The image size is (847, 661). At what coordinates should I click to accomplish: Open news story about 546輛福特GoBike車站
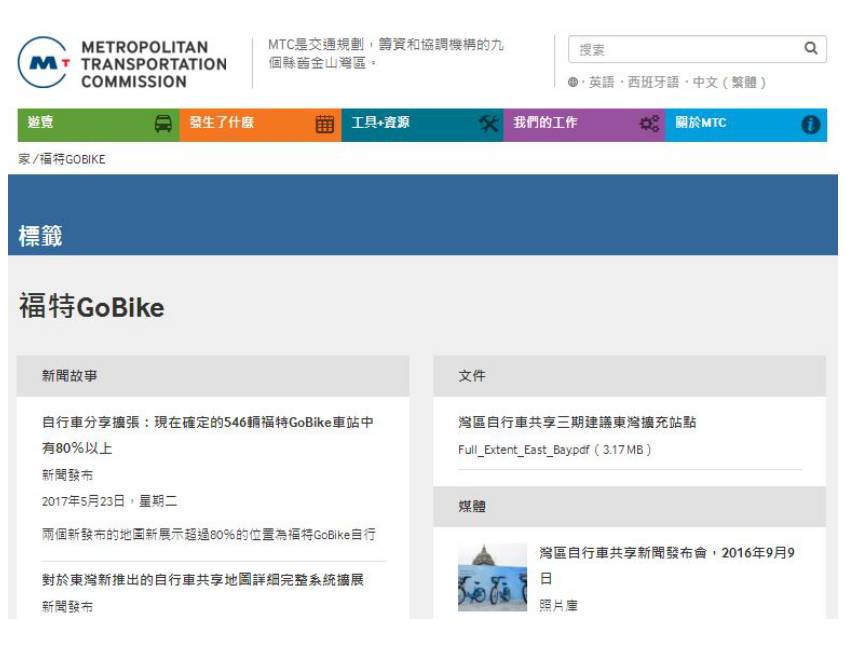[208, 435]
